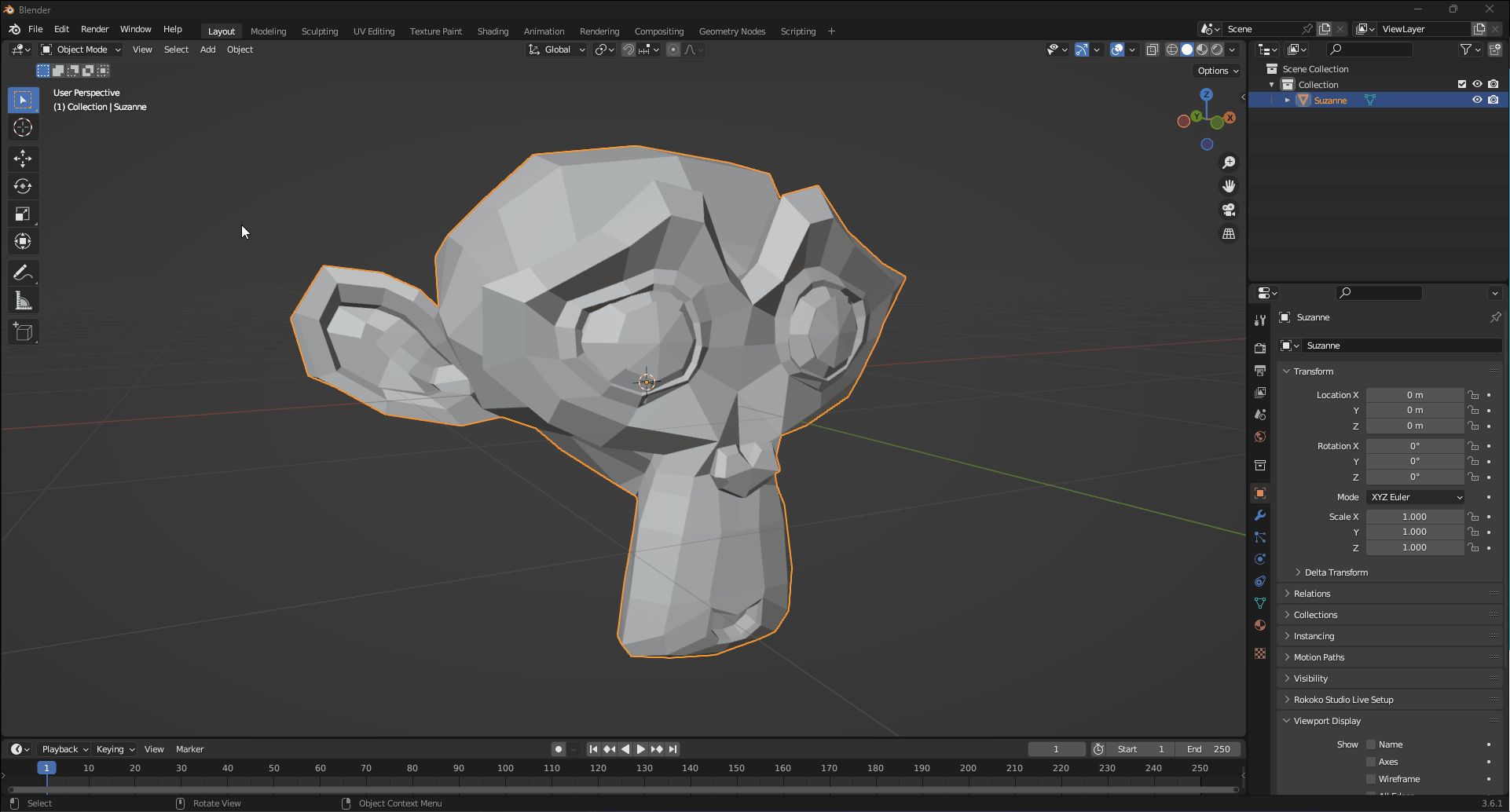
Task: Open the Add menu in viewport header
Action: tap(207, 49)
